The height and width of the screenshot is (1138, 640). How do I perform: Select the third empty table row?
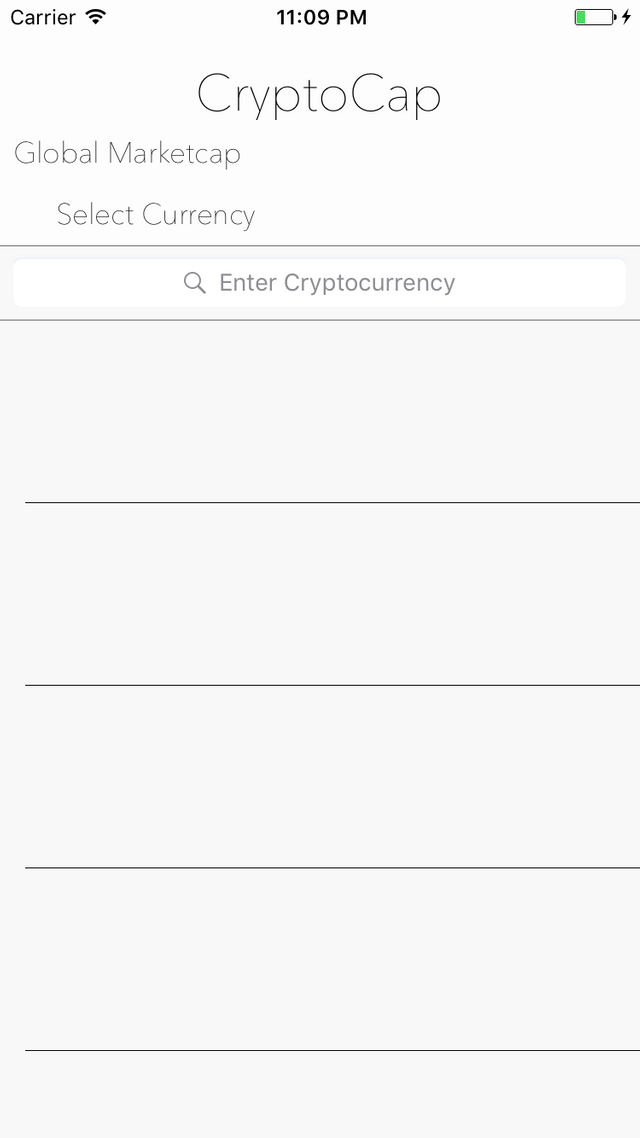320,777
